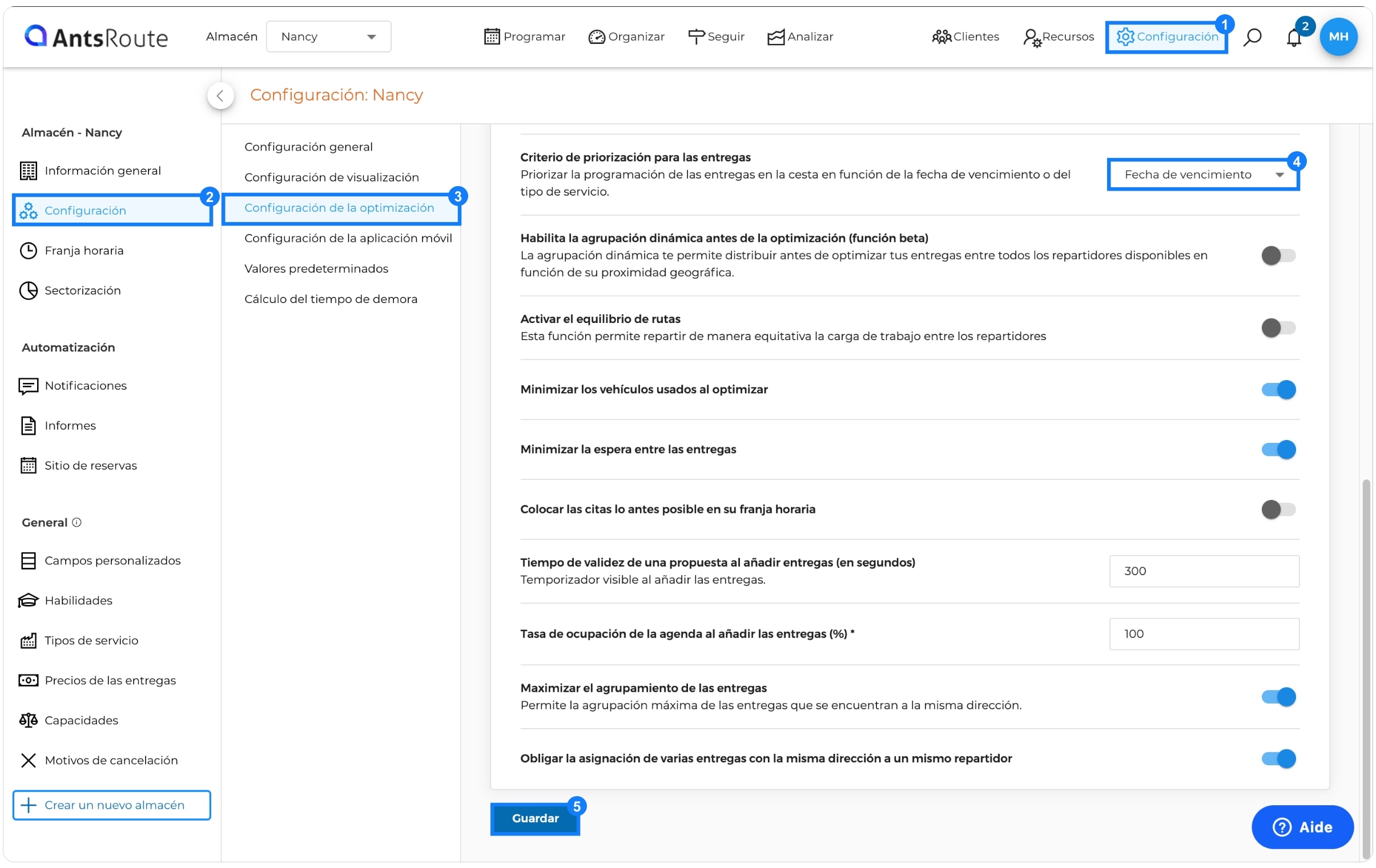
Task: Enable dynamic grouping before optimization toggle
Action: coord(1278,255)
